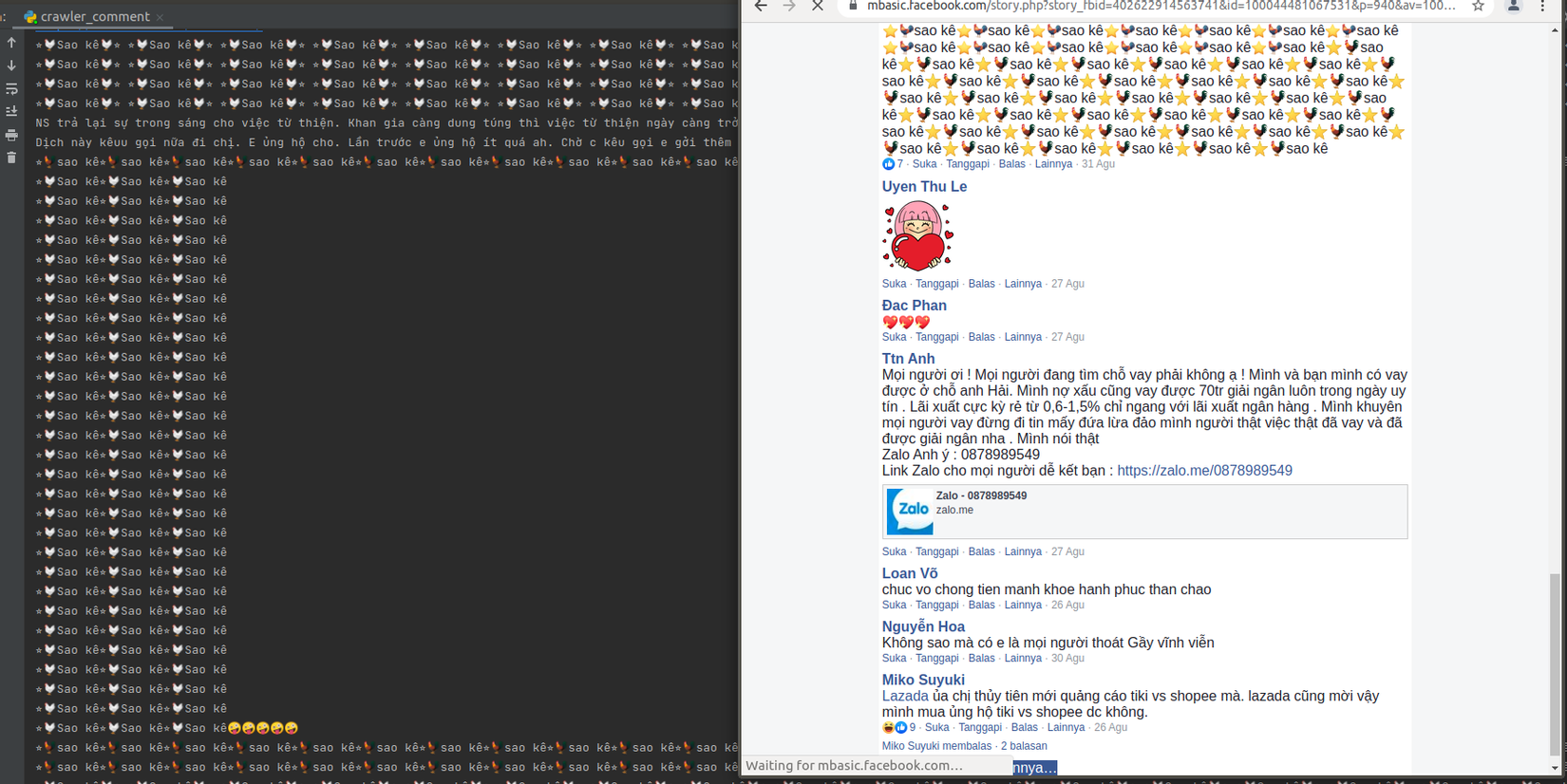Click Uyen Thu Le's heart sticker image

click(x=917, y=236)
